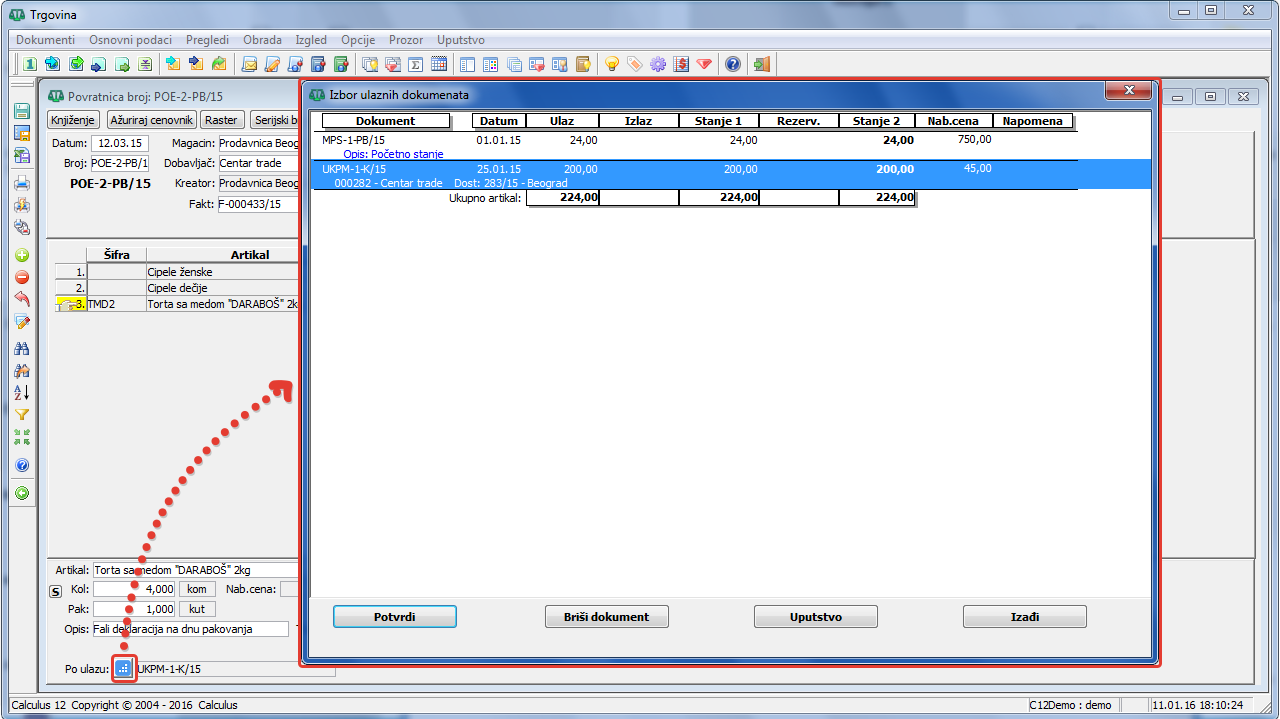Image resolution: width=1280 pixels, height=719 pixels.
Task: Open the Po ulazu document picker button
Action: click(x=124, y=668)
